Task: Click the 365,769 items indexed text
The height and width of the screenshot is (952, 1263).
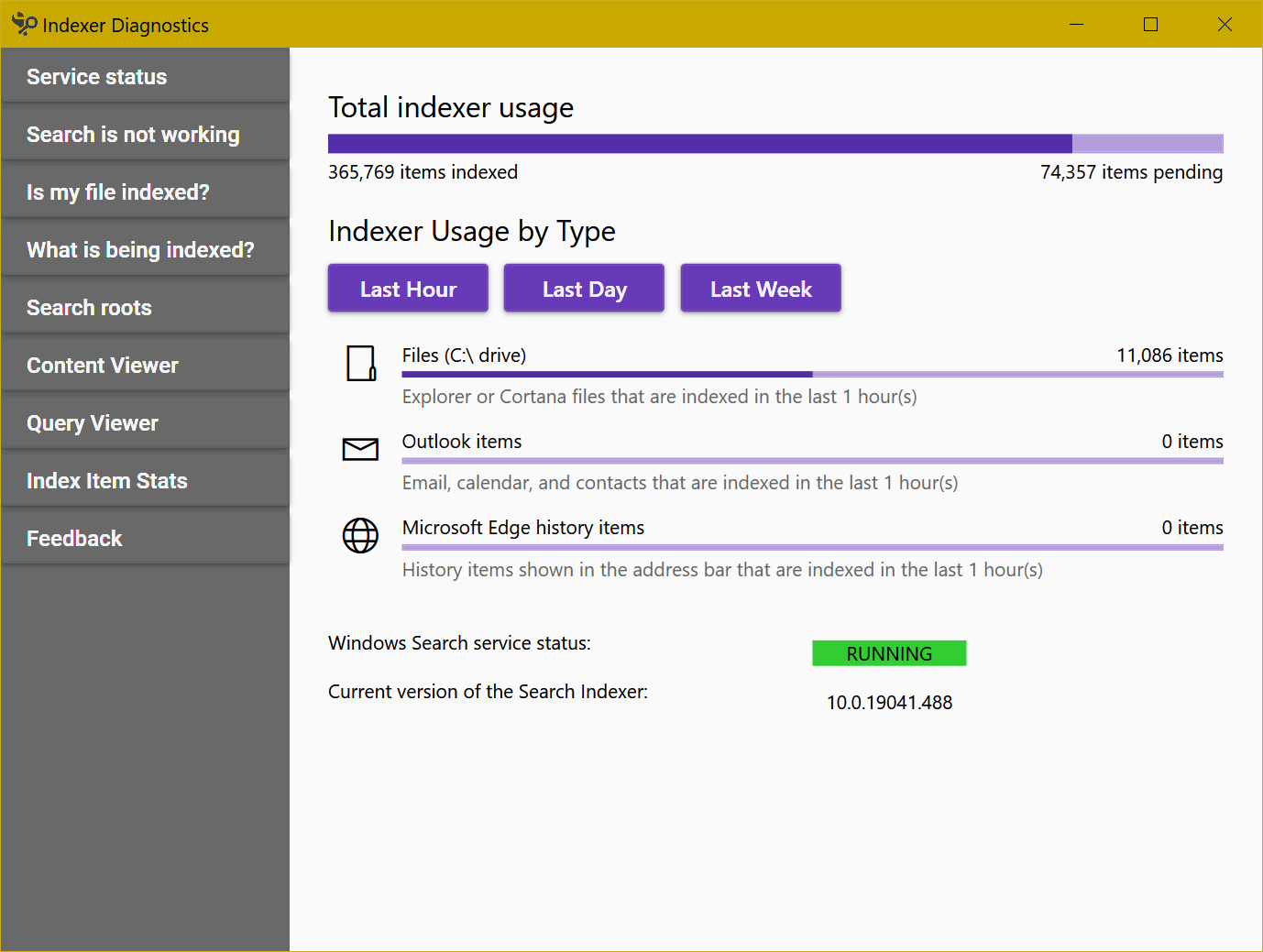Action: tap(423, 172)
